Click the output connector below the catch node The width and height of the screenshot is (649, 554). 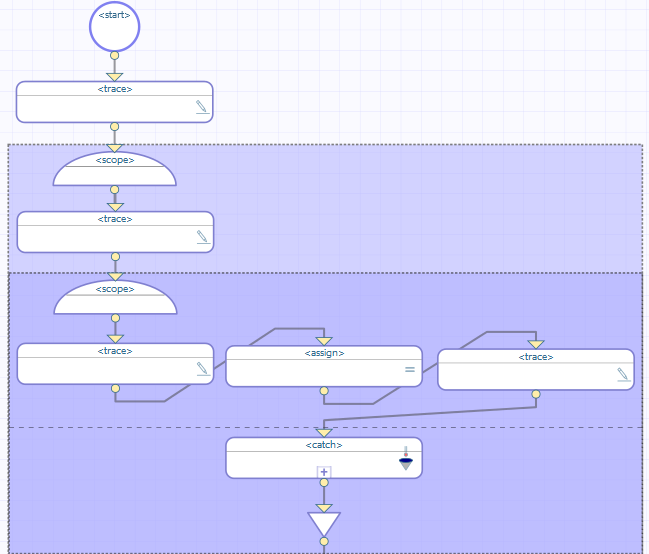(x=324, y=483)
